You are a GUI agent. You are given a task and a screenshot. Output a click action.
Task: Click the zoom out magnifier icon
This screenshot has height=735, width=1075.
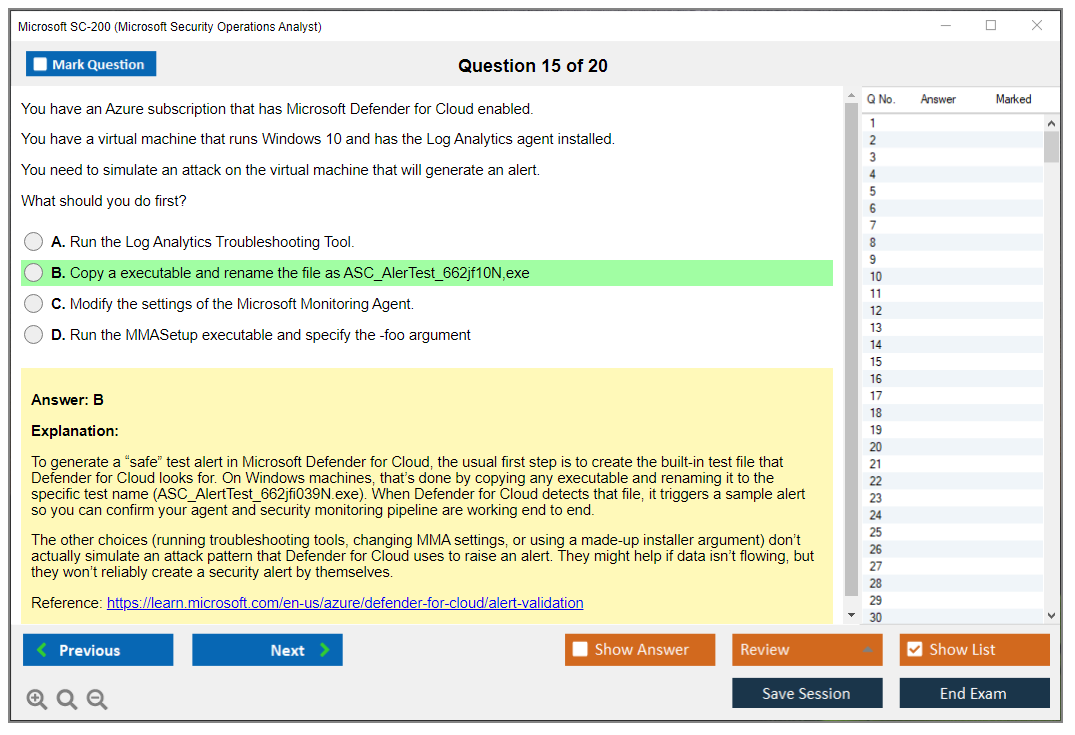[x=97, y=700]
